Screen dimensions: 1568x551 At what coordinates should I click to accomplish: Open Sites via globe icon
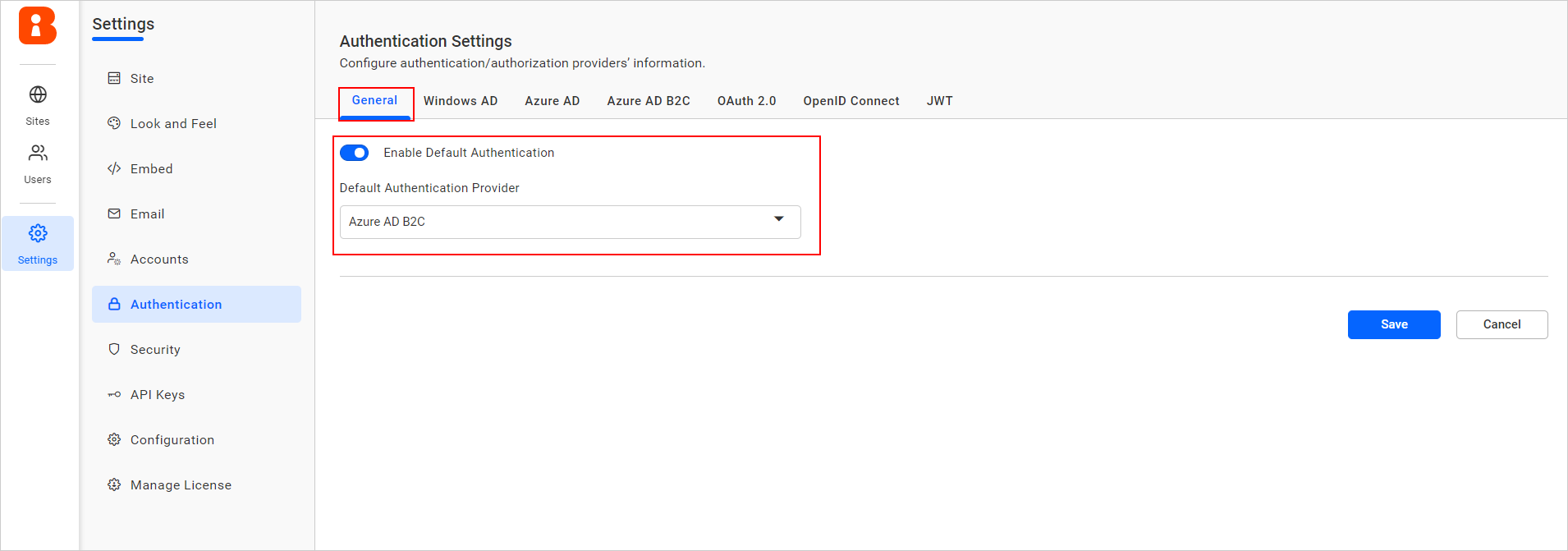38,94
